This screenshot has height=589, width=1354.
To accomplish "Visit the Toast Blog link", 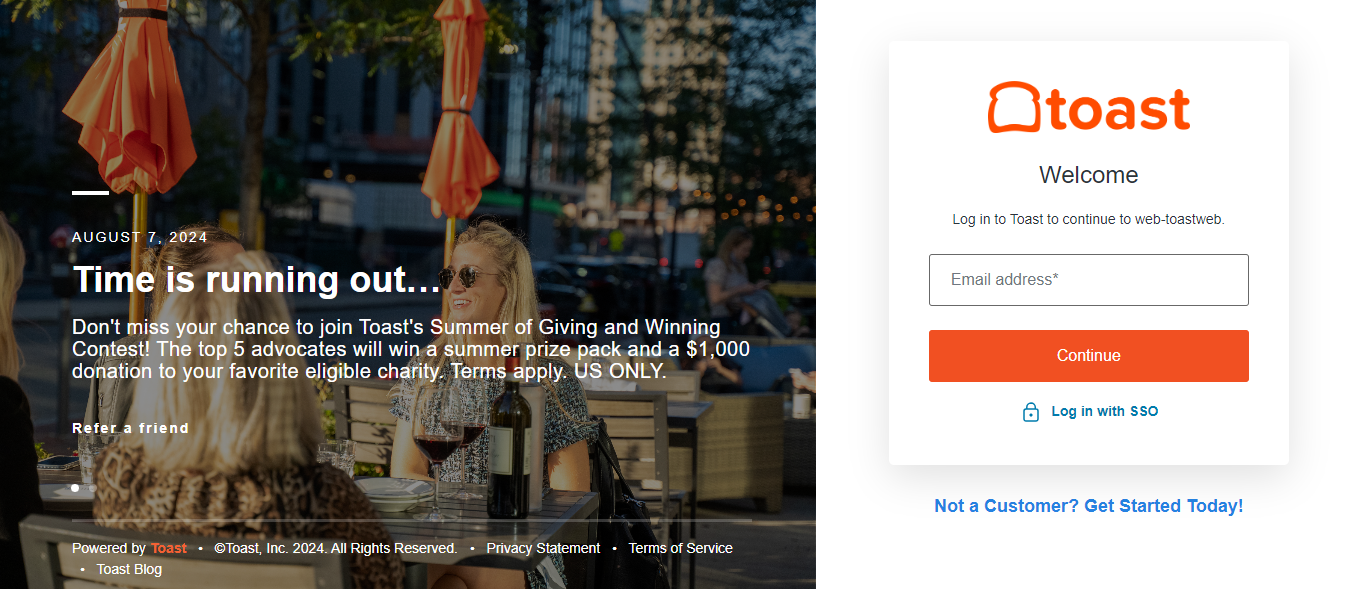I will click(129, 569).
